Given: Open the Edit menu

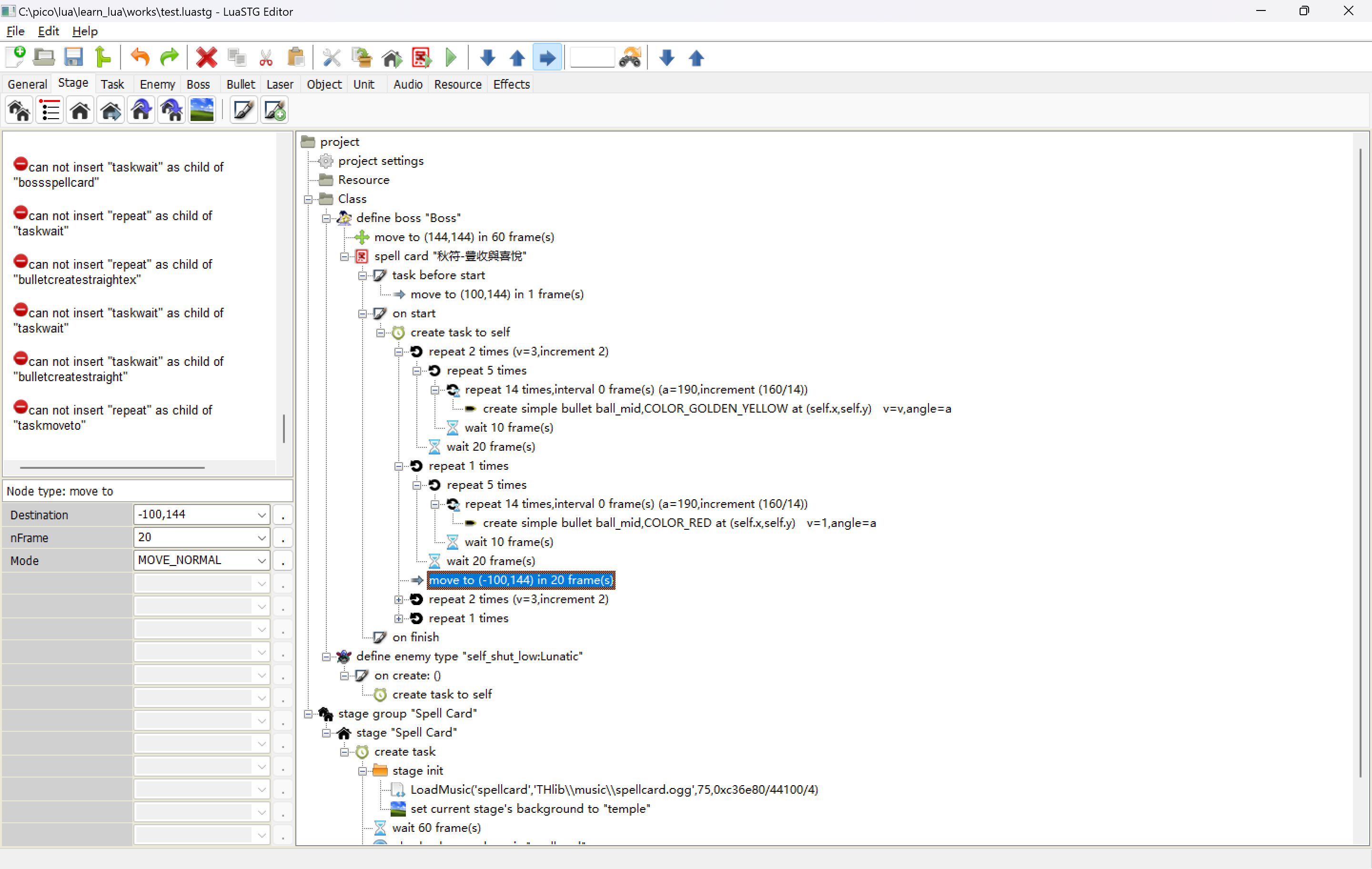Looking at the screenshot, I should tap(48, 31).
